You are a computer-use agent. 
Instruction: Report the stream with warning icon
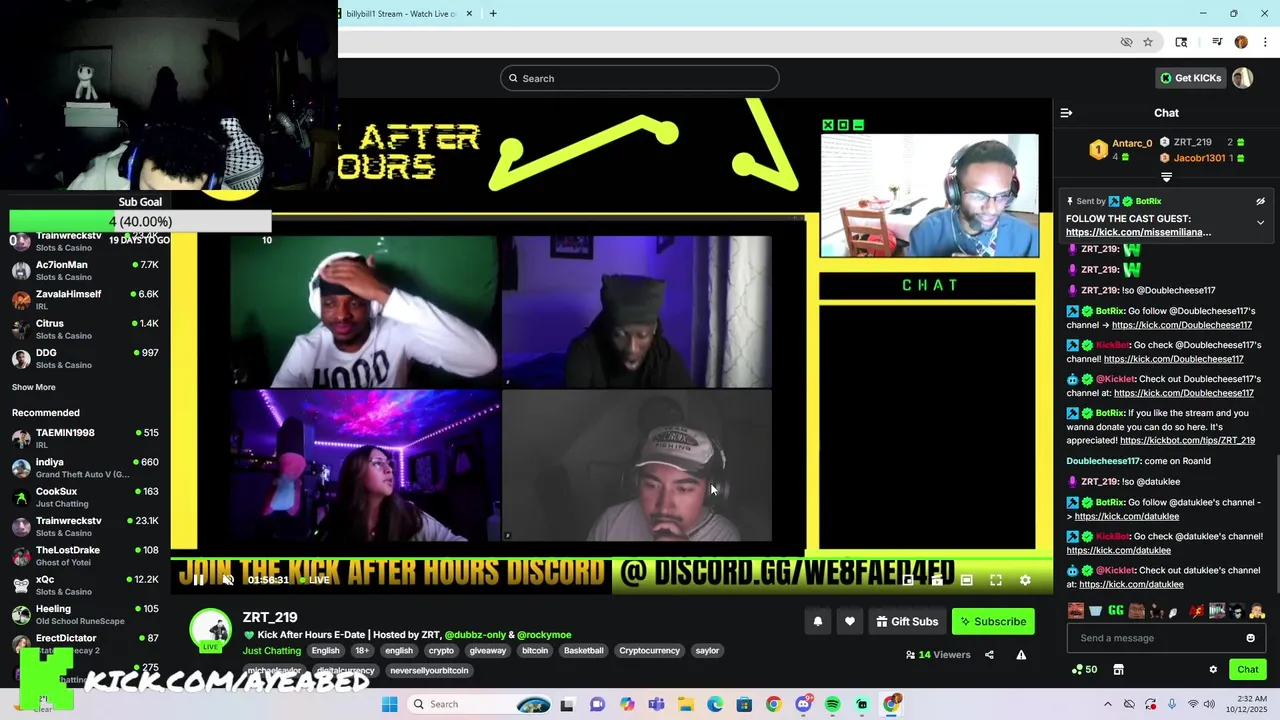click(1021, 655)
